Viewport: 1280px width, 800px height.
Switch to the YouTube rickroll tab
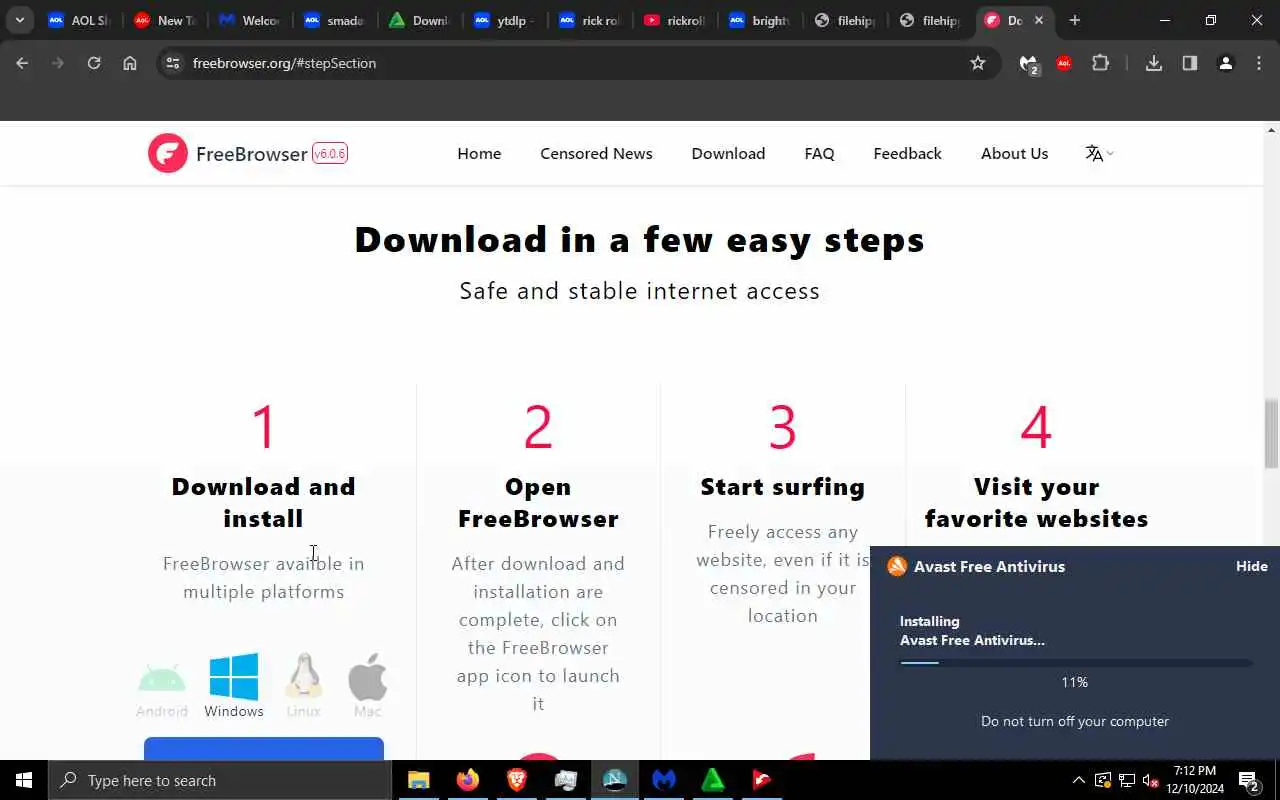[x=675, y=20]
